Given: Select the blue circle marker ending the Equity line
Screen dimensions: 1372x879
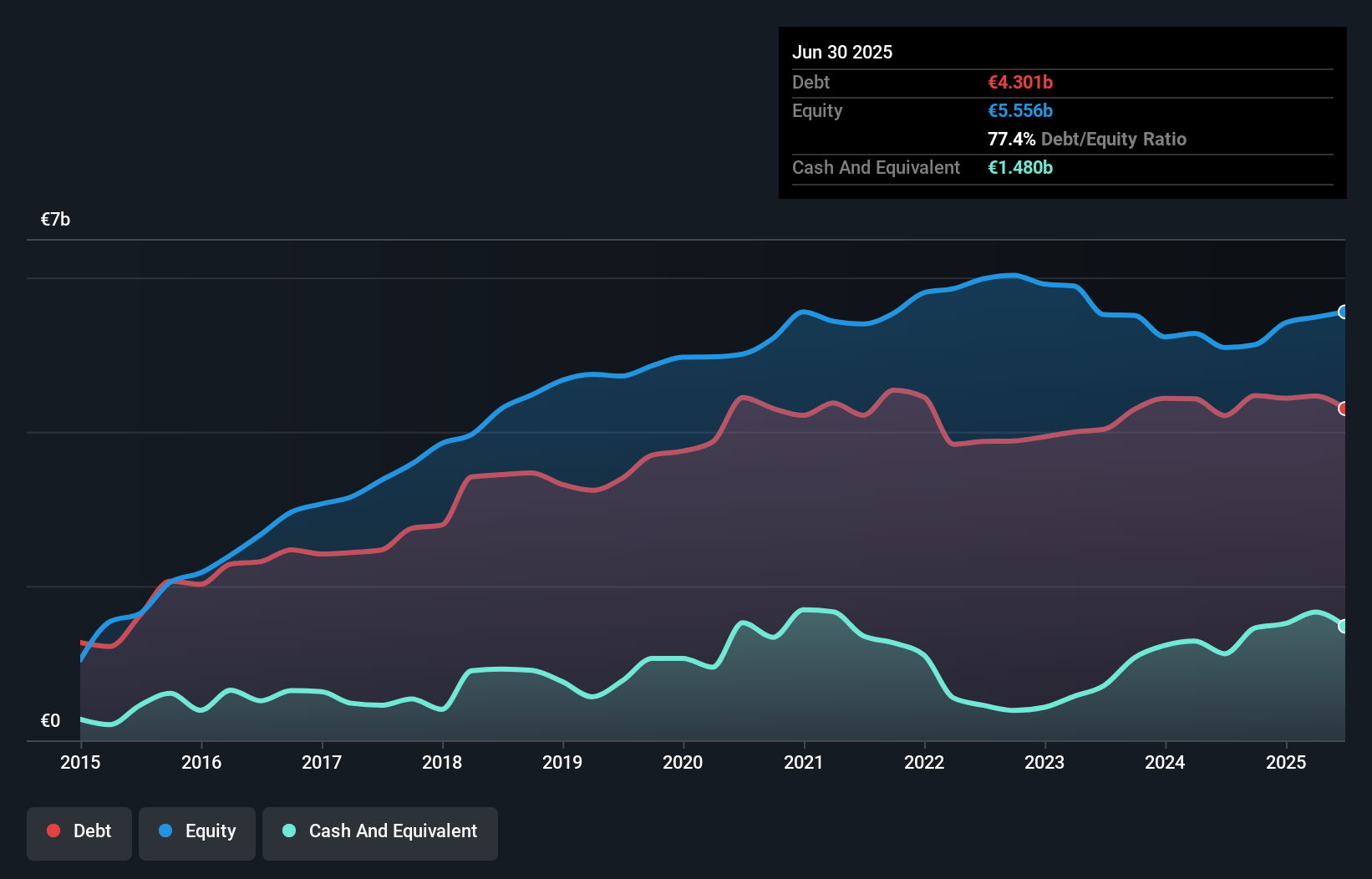Looking at the screenshot, I should [x=1343, y=312].
